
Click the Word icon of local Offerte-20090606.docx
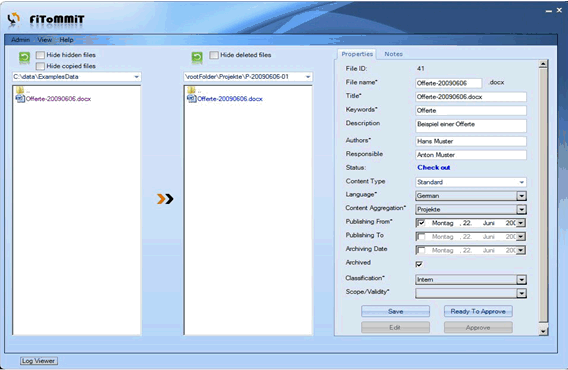pyautogui.click(x=20, y=99)
